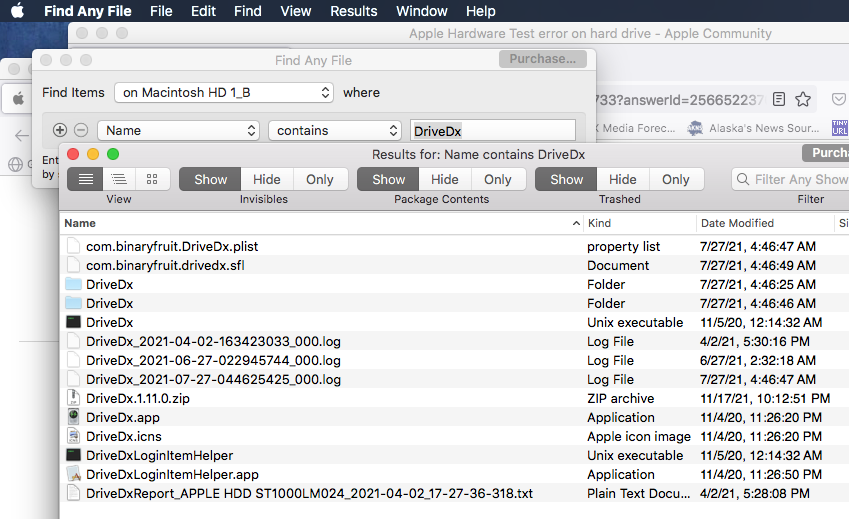Select DriveDx.1.11.0.zip archive icon

pyautogui.click(x=73, y=398)
